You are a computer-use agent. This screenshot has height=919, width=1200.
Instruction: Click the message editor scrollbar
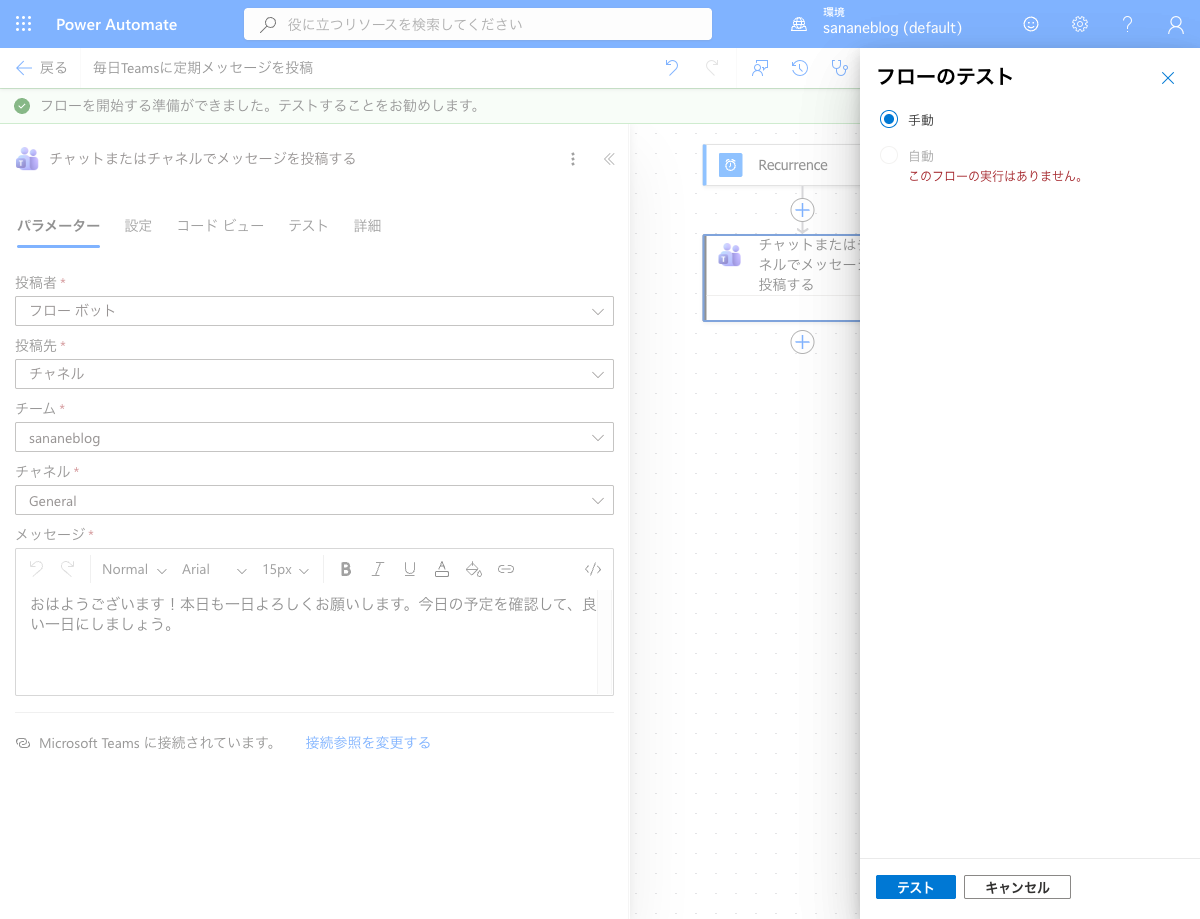(x=605, y=642)
